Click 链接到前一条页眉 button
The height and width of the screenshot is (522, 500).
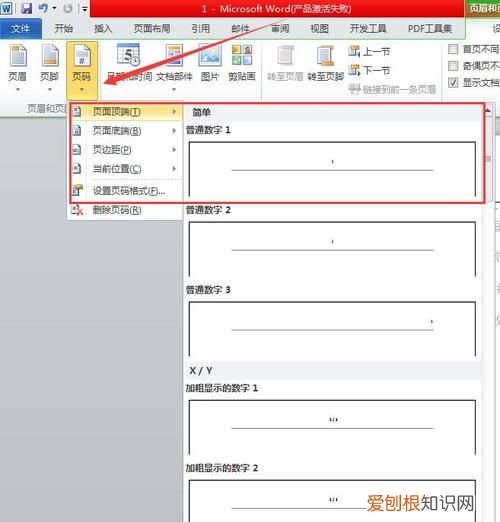[392, 89]
